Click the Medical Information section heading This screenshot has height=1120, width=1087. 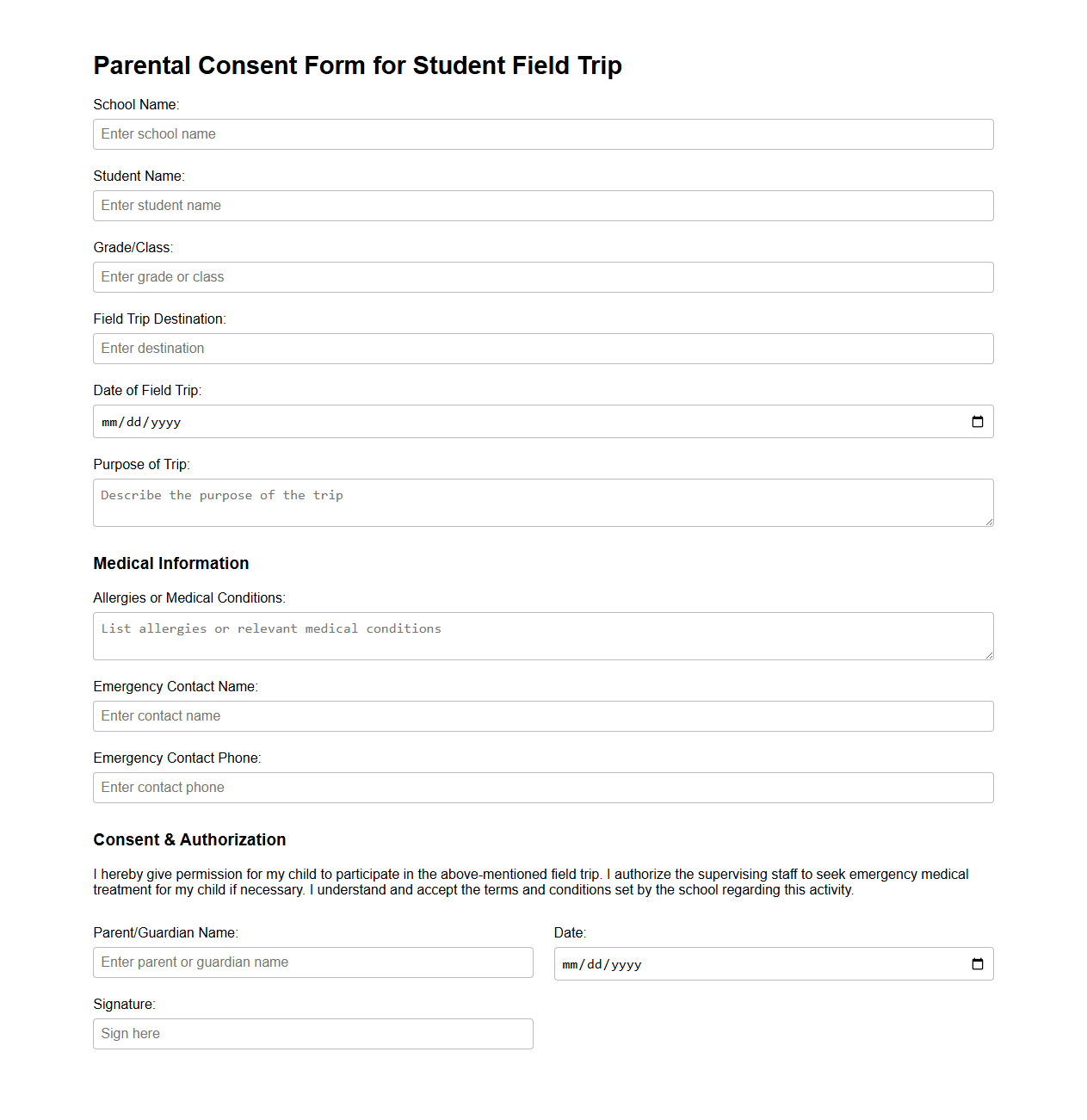[x=170, y=563]
